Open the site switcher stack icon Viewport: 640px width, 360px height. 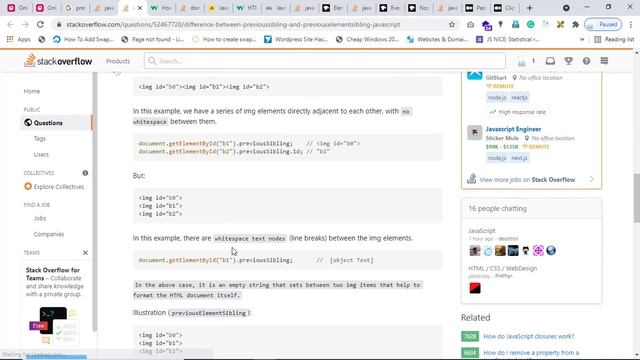pos(604,61)
